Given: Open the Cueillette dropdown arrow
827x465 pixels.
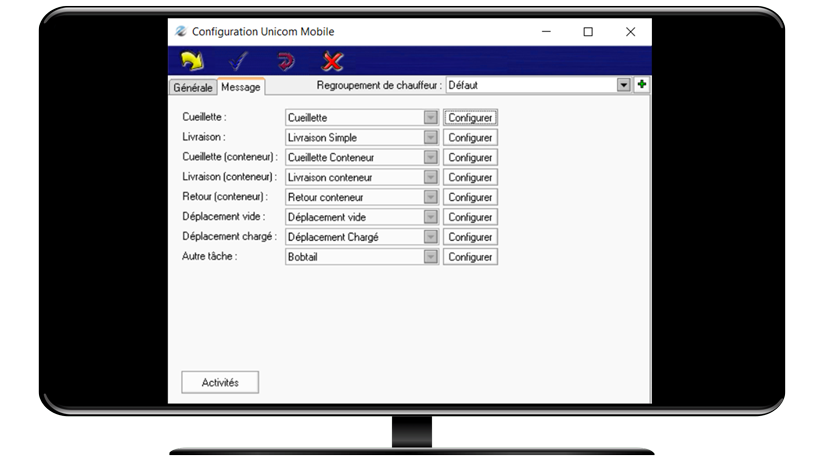Looking at the screenshot, I should (430, 118).
